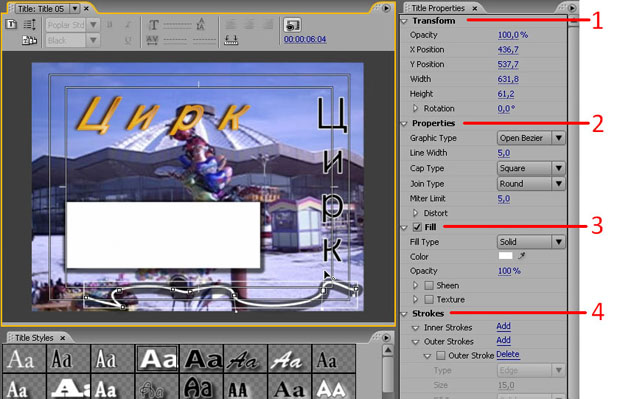Viewport: 620px width, 399px height.
Task: Expand the Sheen options triangle
Action: 415,285
